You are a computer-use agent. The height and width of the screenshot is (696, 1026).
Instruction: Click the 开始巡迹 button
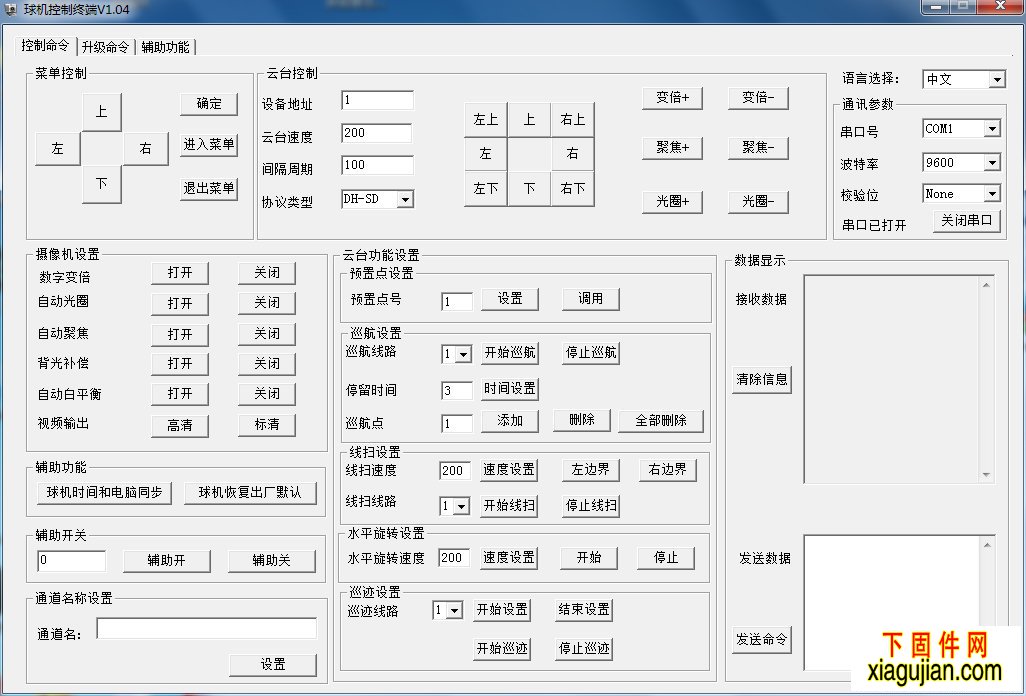tap(502, 649)
